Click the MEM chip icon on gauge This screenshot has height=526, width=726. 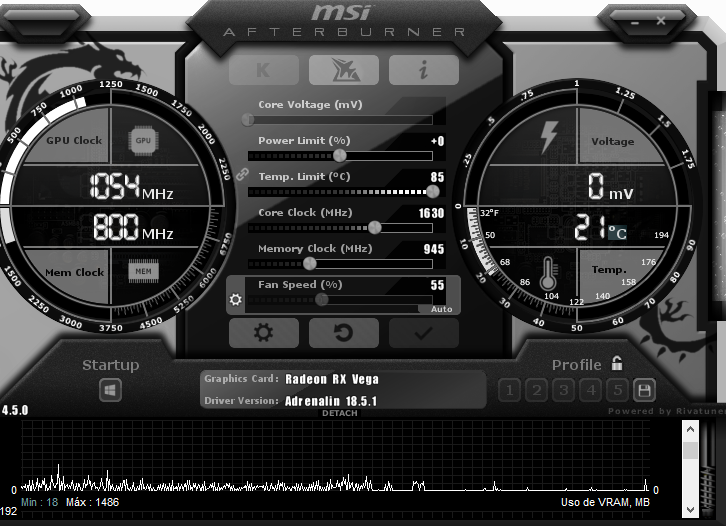coord(143,271)
